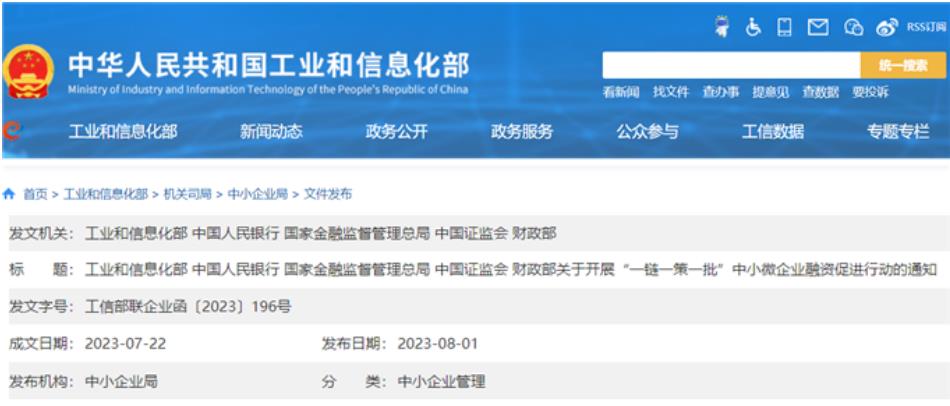
Task: Open the 要投诉 quick link
Action: point(871,93)
